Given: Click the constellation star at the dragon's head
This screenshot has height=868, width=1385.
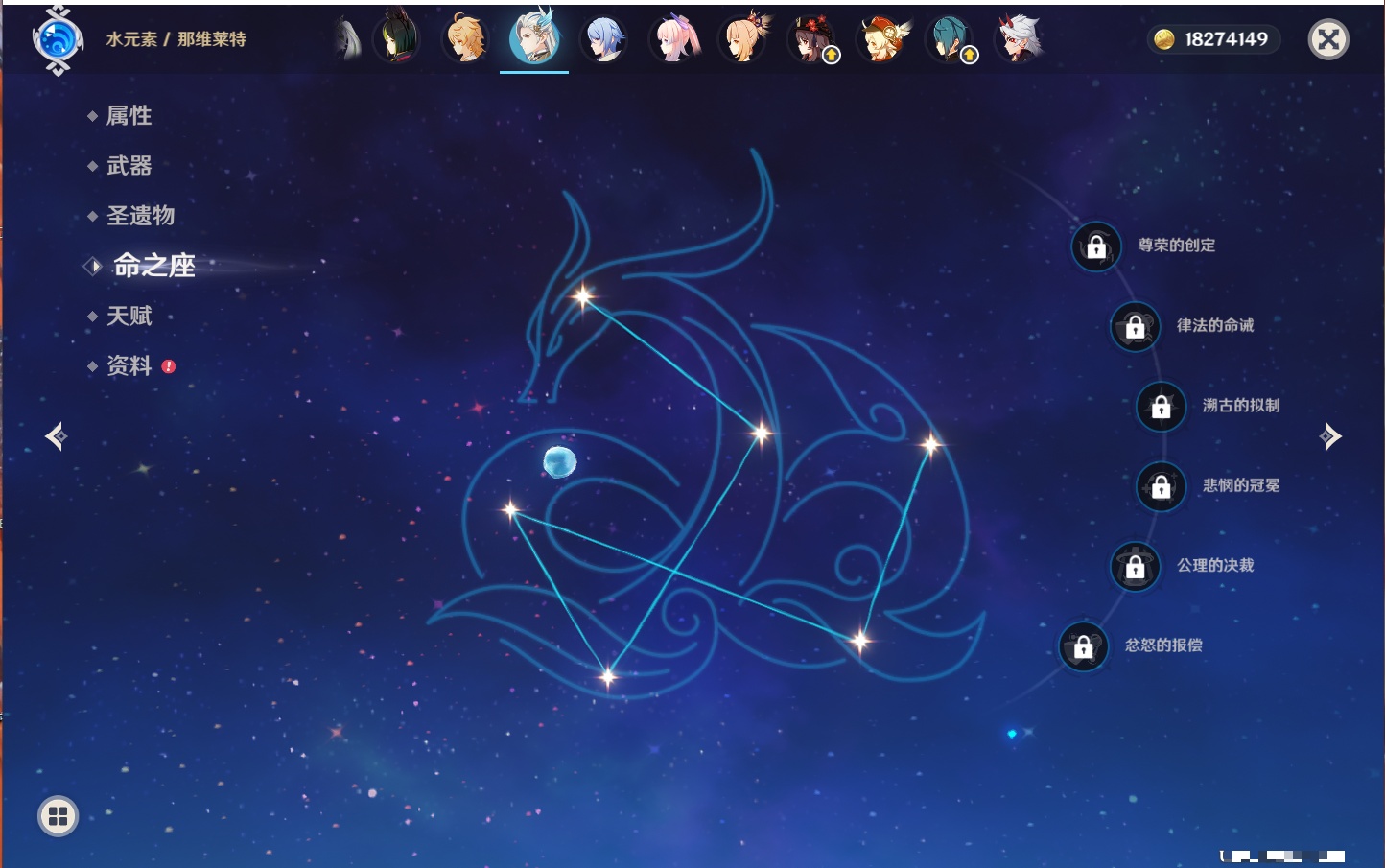Looking at the screenshot, I should pos(583,296).
